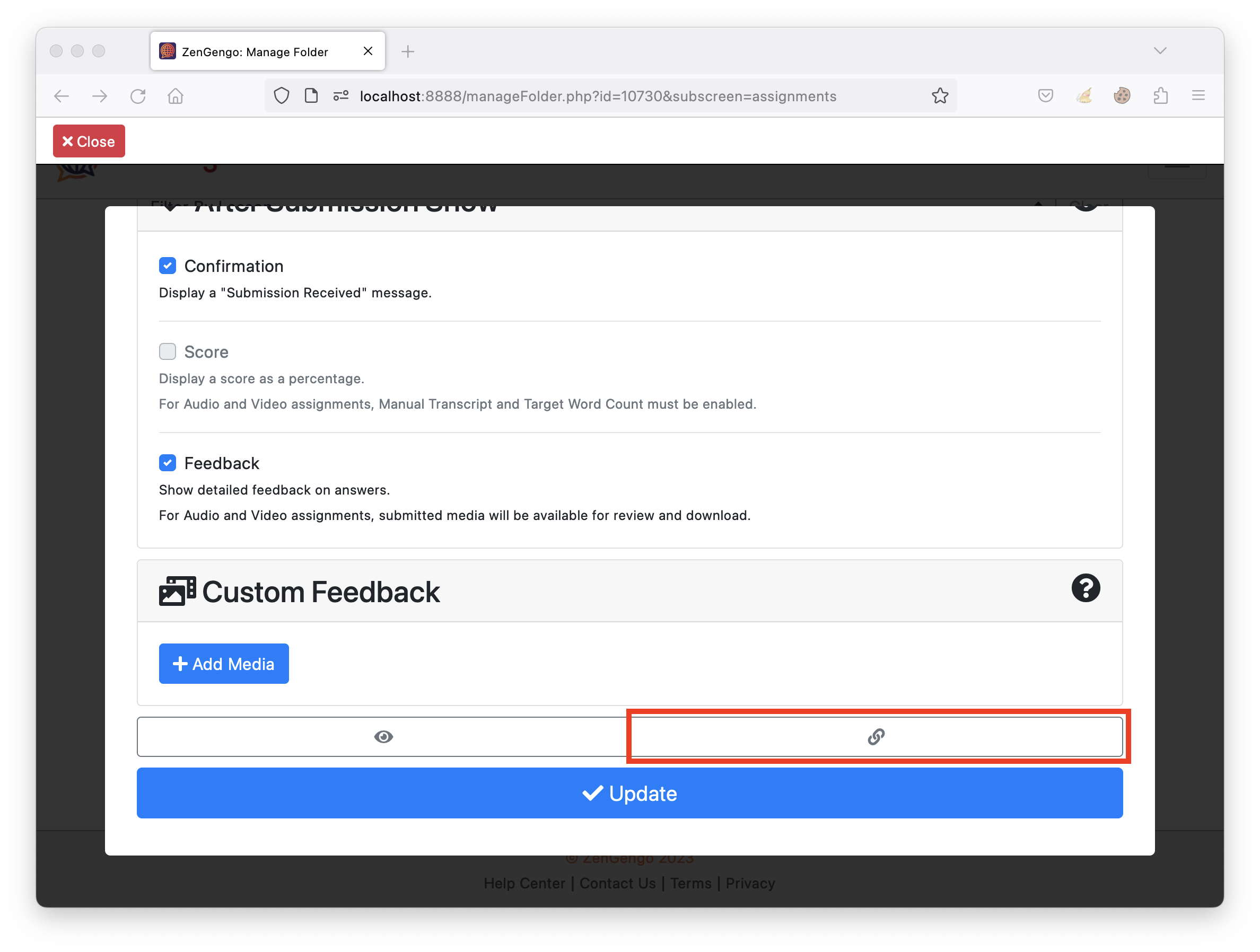1260x952 pixels.
Task: Click the URL address field
Action: pyautogui.click(x=598, y=96)
